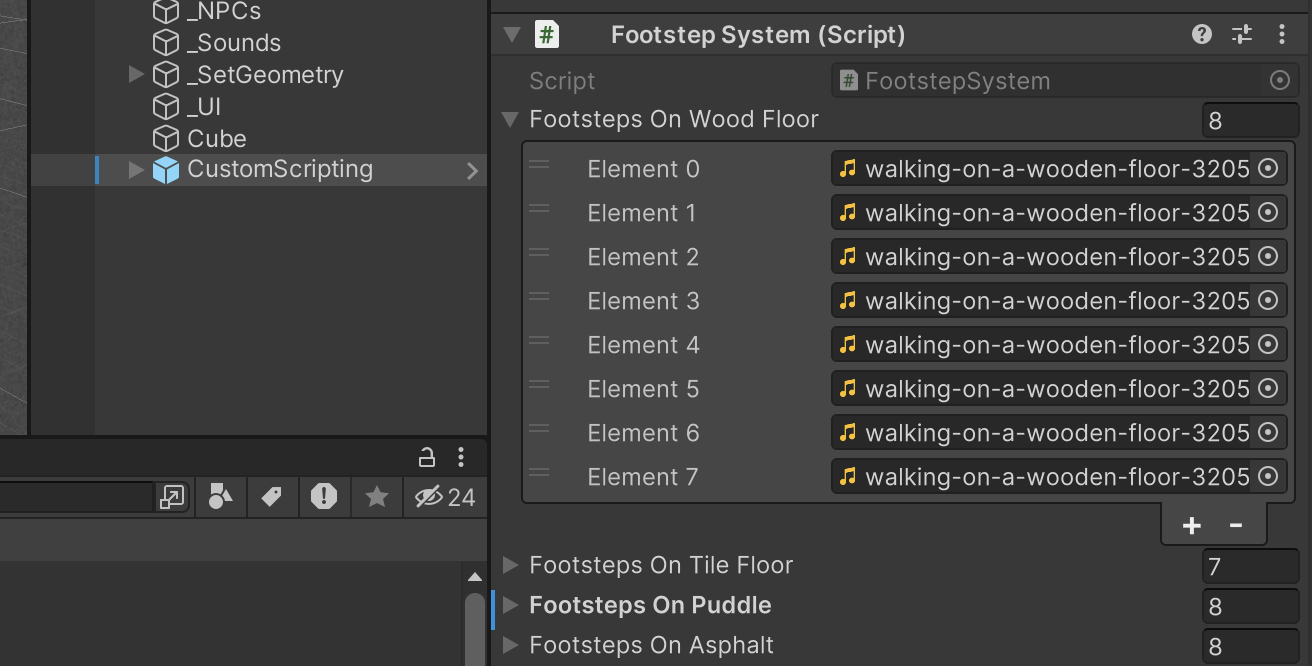Open the component presets icon

[1241, 34]
